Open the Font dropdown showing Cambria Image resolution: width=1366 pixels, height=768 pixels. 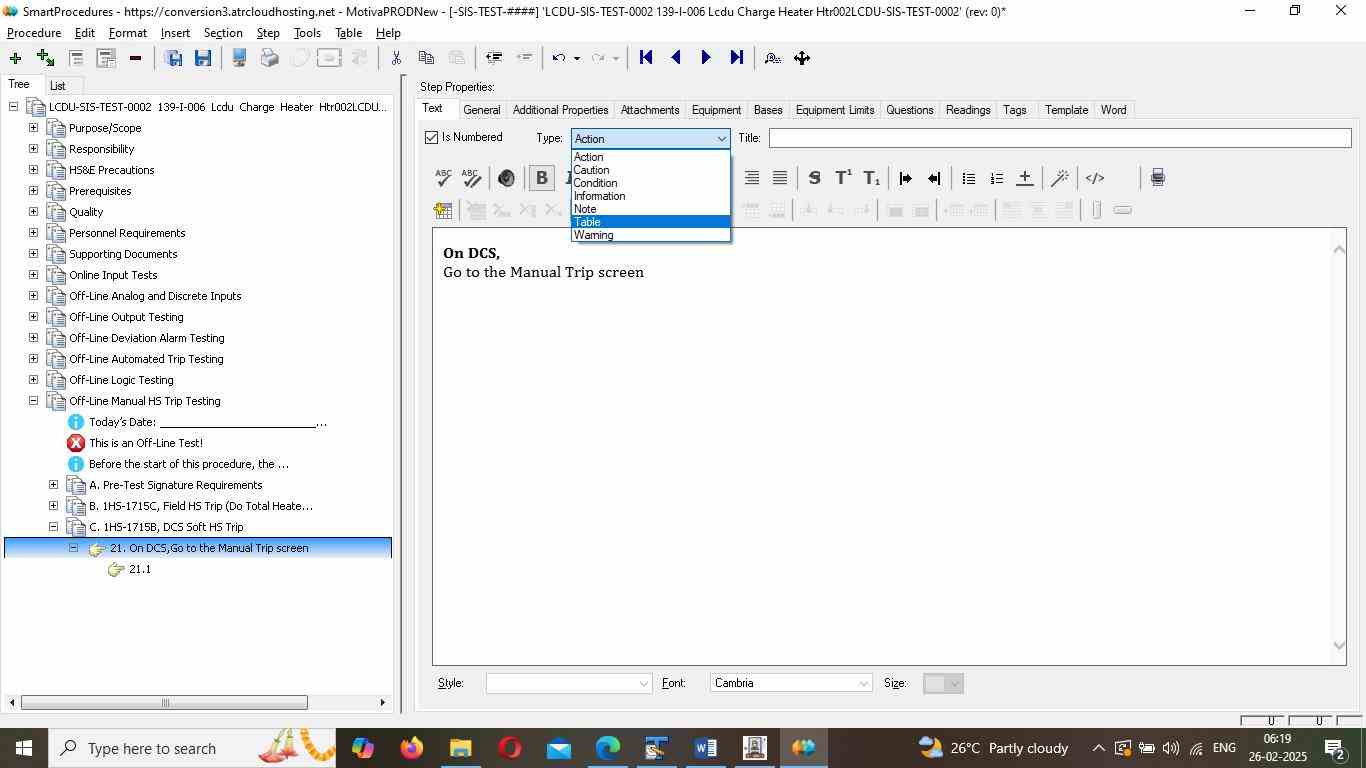tap(791, 683)
